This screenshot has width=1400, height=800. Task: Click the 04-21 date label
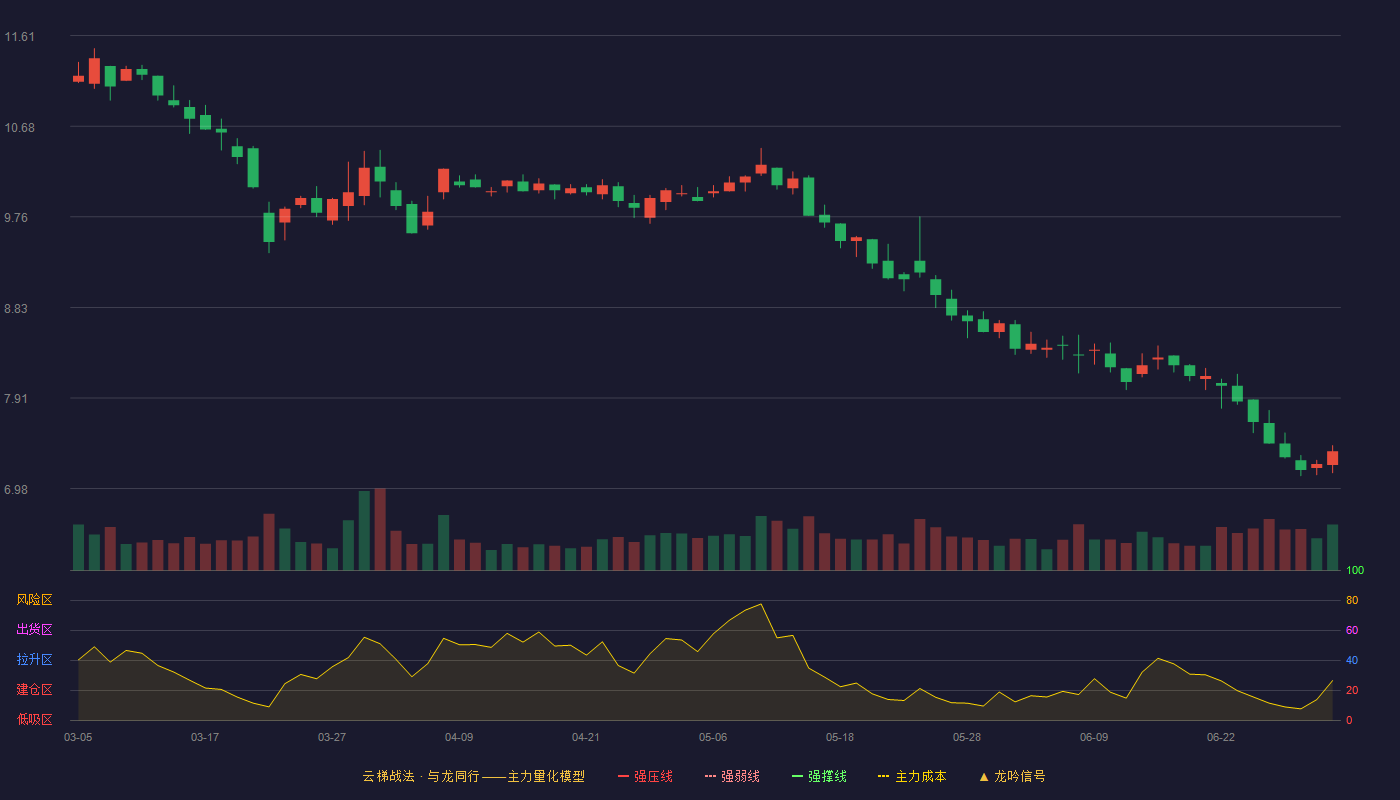click(x=586, y=737)
